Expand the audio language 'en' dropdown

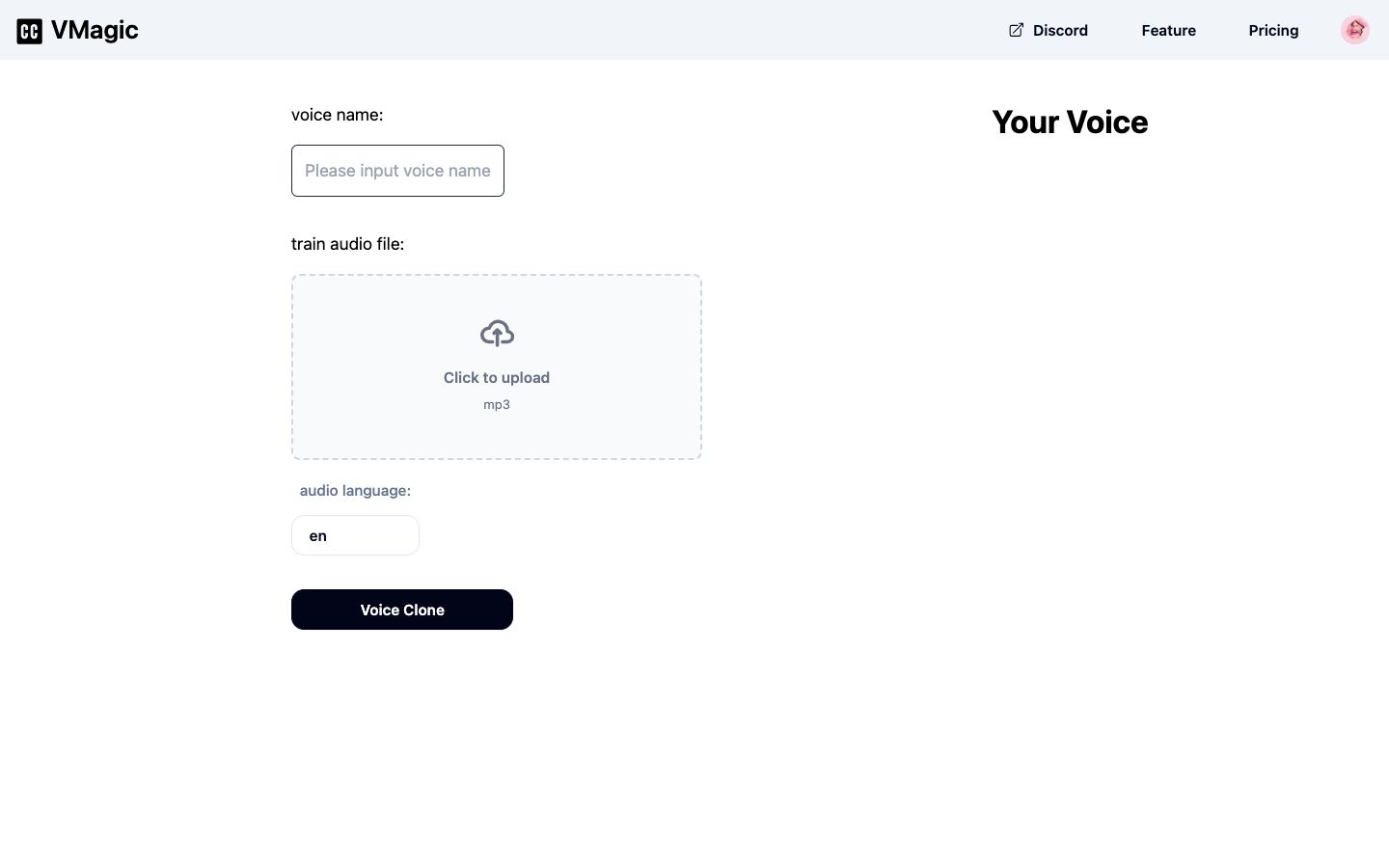[355, 535]
